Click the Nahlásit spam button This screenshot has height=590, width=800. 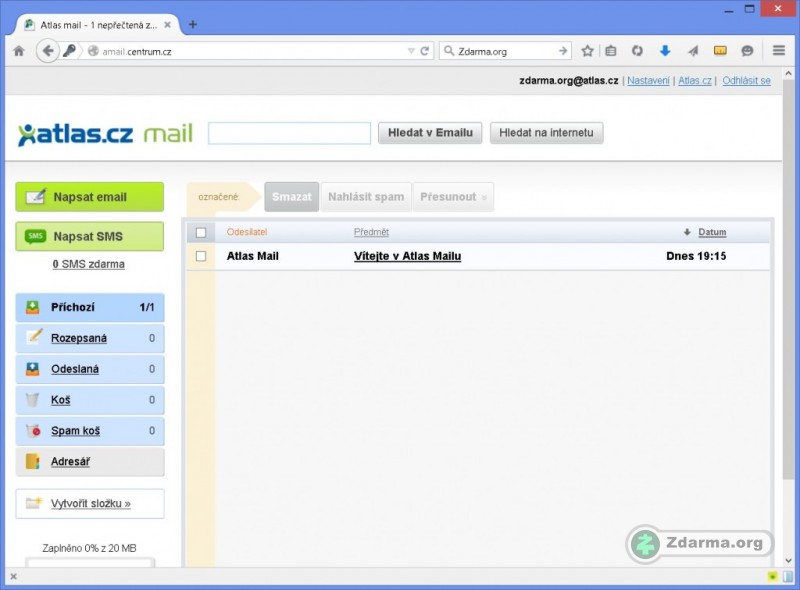(366, 197)
